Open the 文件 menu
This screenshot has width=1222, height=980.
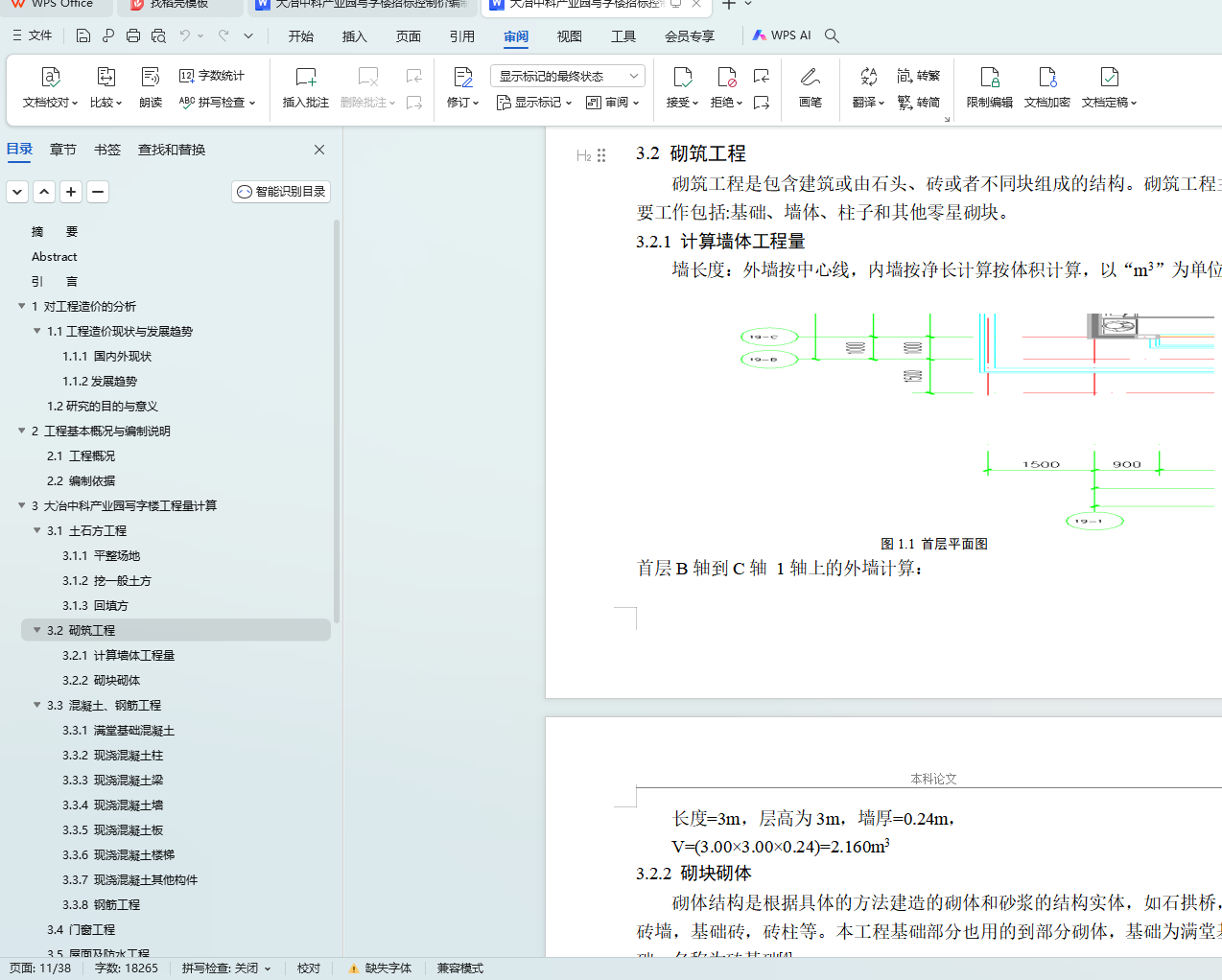click(33, 35)
